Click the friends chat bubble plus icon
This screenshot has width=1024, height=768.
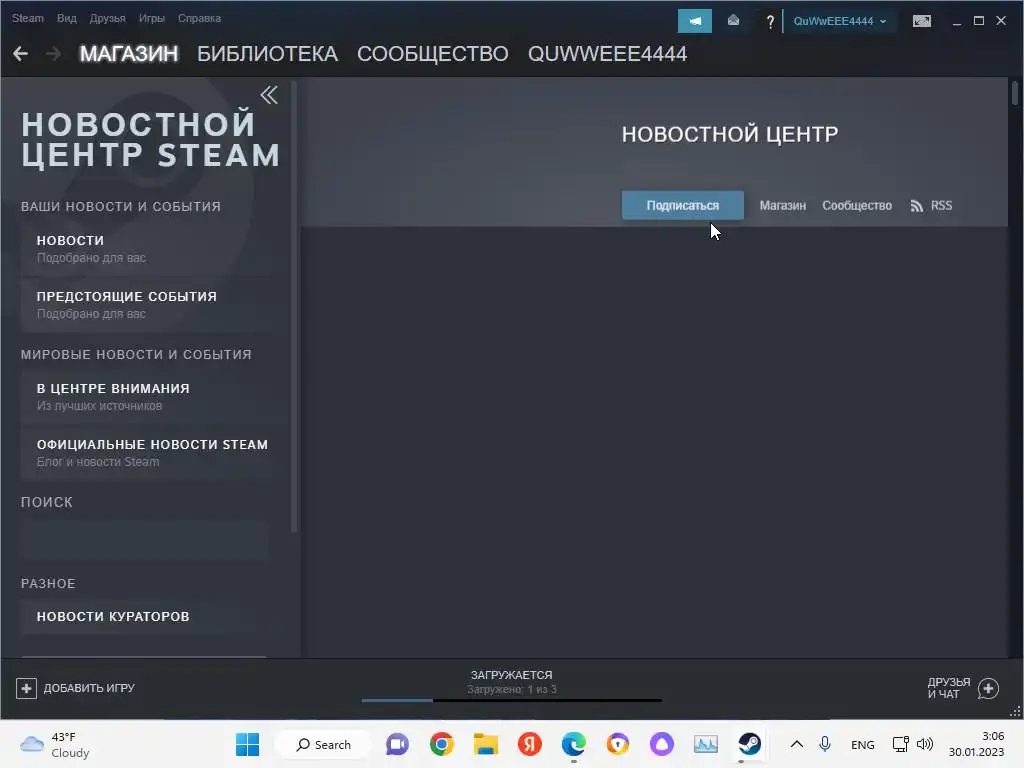(x=988, y=688)
